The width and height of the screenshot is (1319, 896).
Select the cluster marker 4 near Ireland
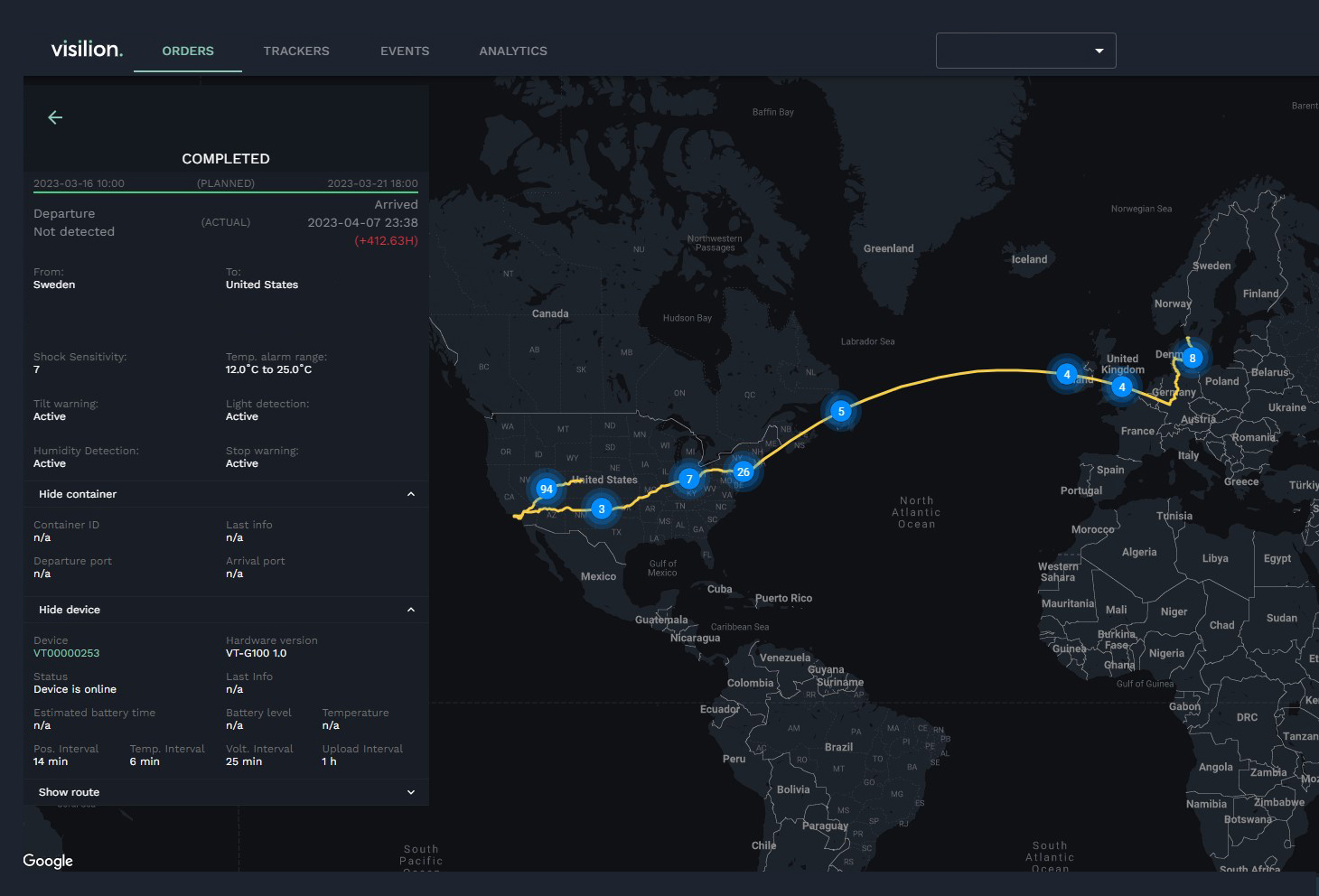[1067, 374]
